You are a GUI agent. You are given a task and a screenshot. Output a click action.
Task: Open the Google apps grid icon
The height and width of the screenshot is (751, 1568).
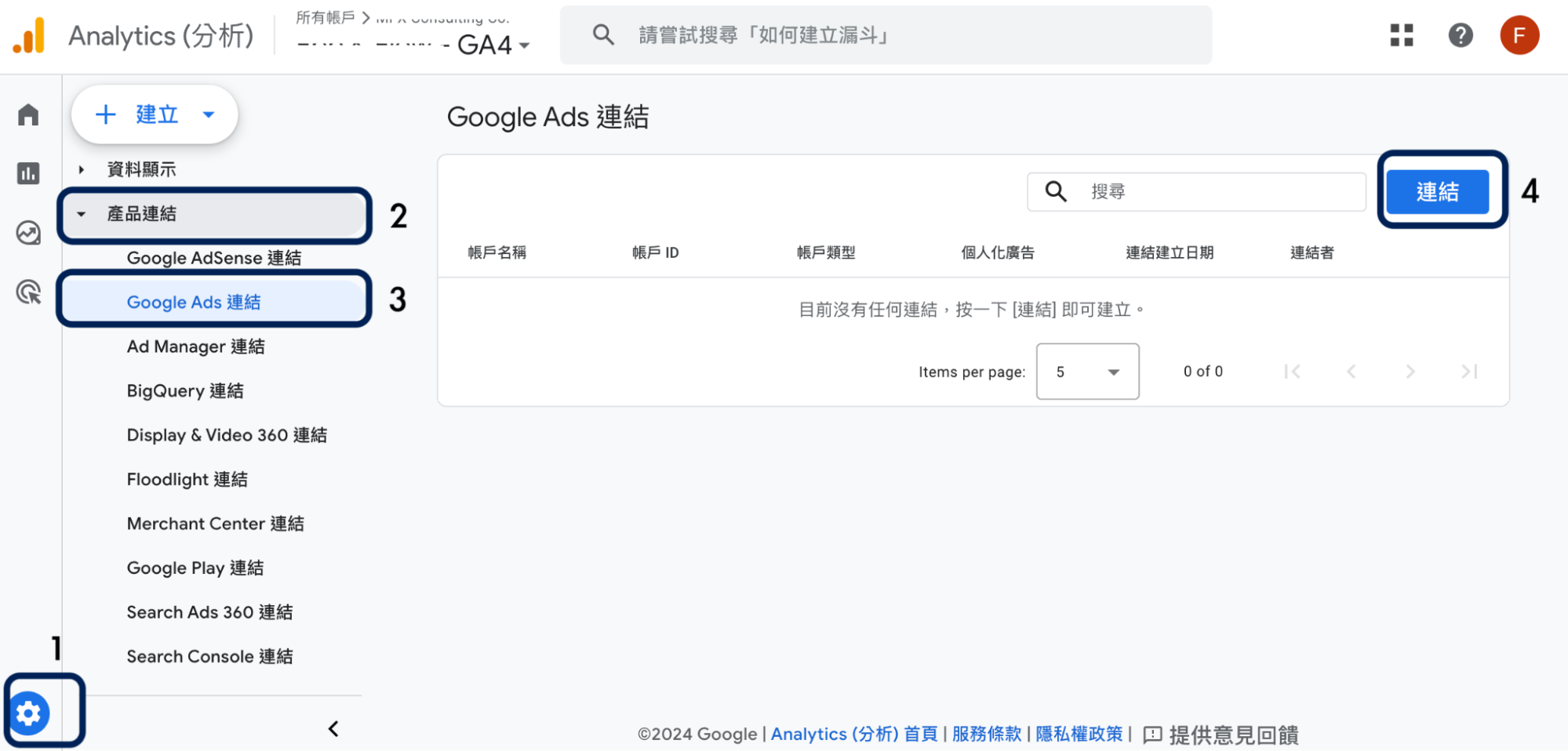(x=1401, y=35)
